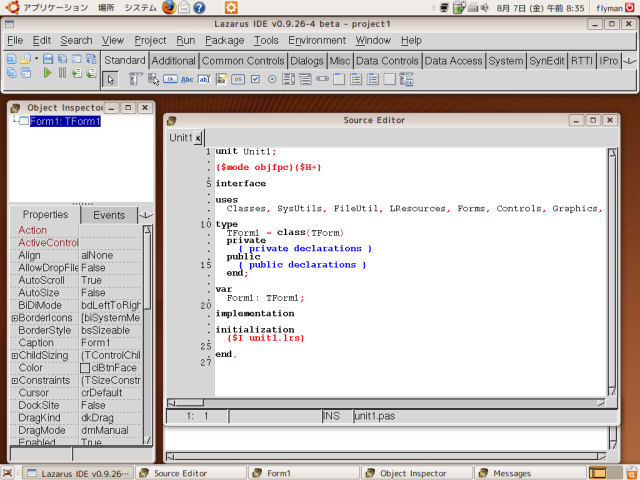Pick the TLabel Abc component icon
The height and width of the screenshot is (480, 640).
(x=187, y=79)
